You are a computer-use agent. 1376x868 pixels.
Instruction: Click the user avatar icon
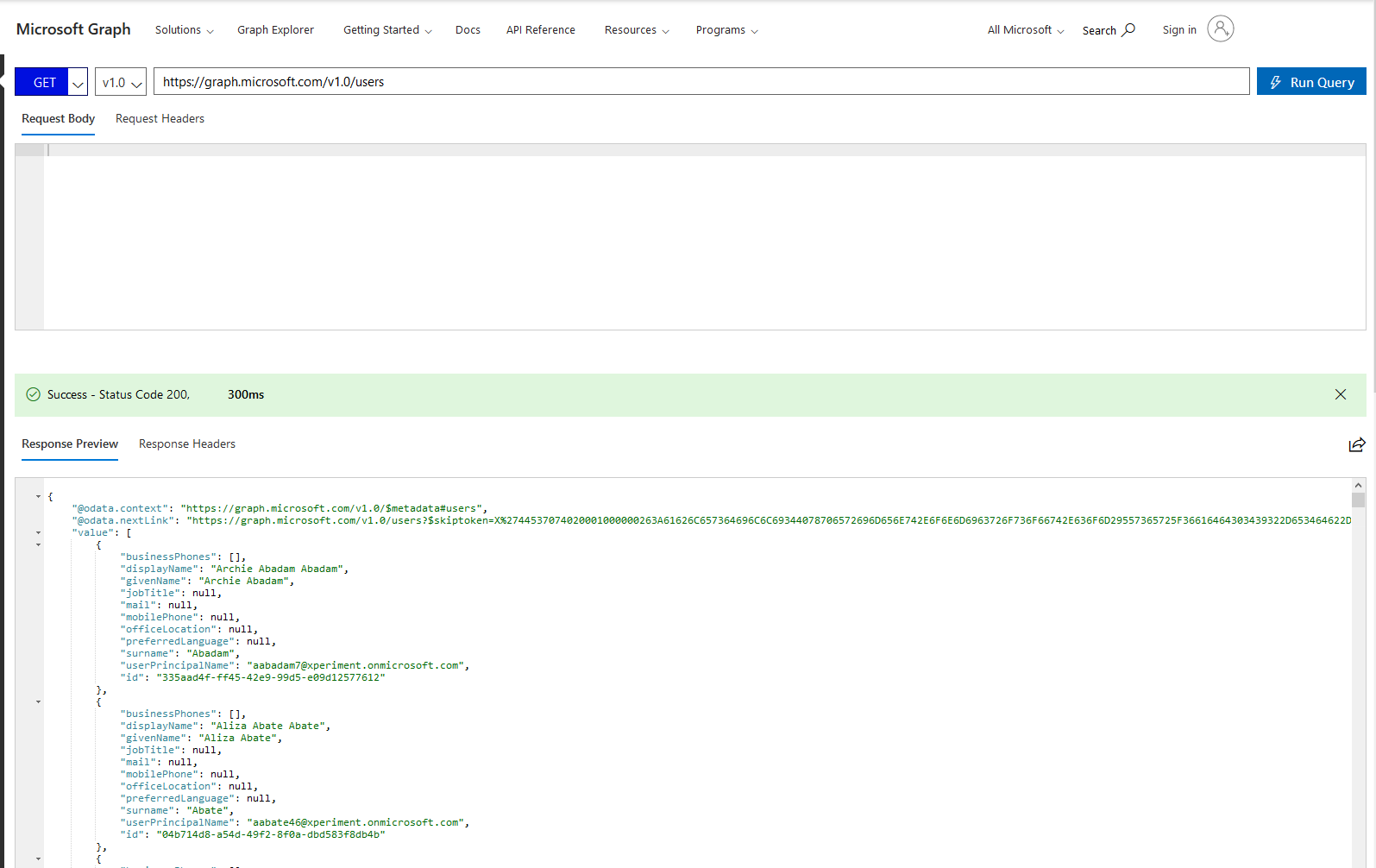point(1221,28)
